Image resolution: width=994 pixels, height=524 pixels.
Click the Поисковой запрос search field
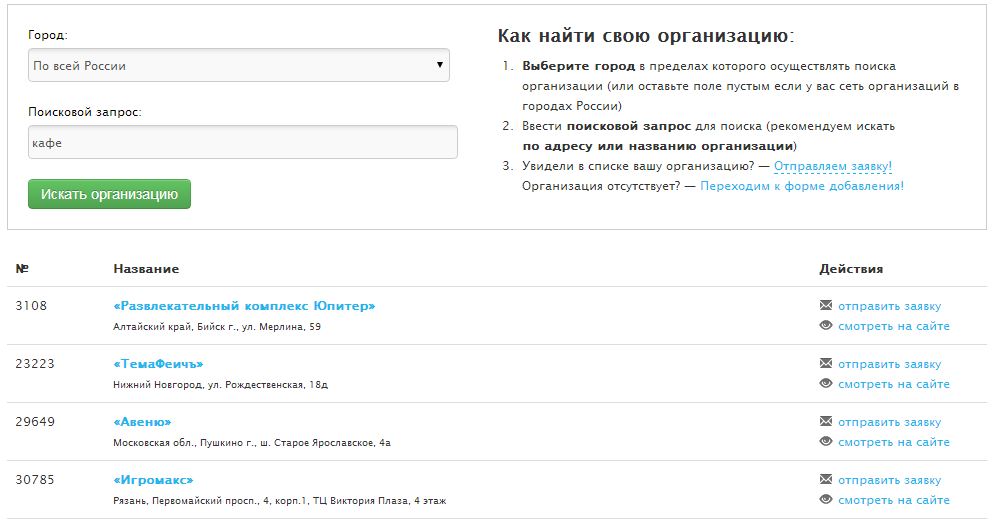[x=242, y=142]
